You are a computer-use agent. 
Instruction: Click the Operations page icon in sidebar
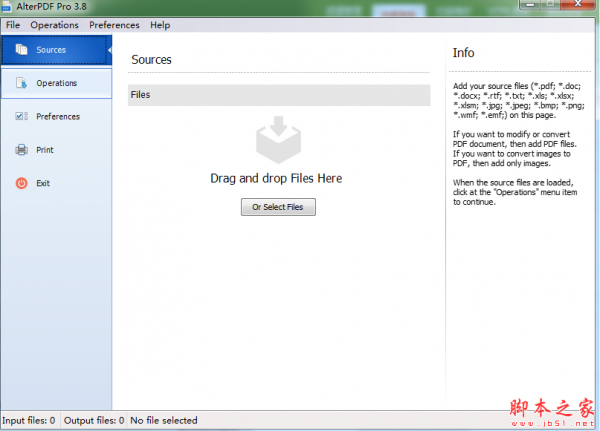coord(21,83)
